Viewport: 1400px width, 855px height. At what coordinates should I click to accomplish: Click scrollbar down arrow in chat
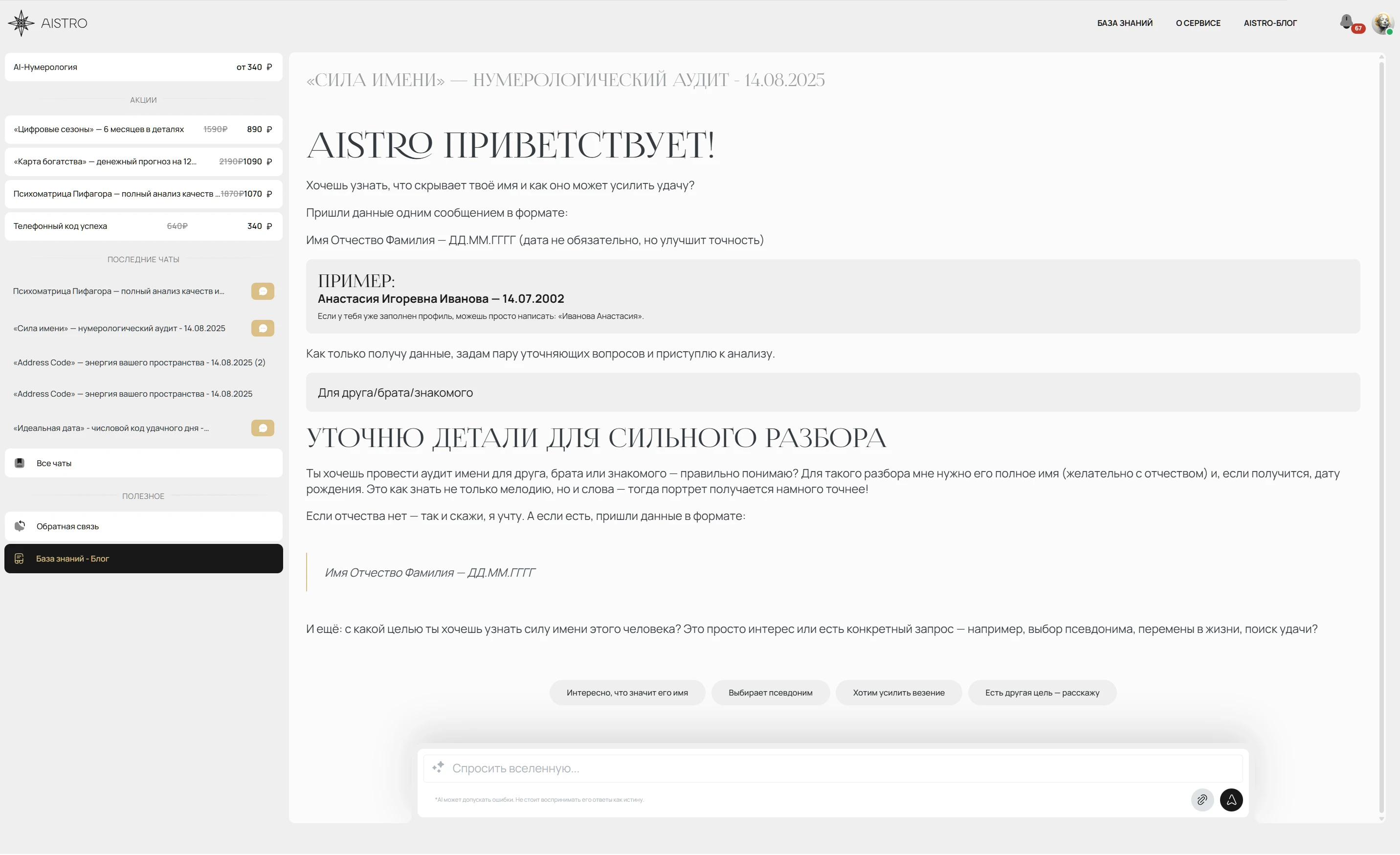coord(1381,819)
